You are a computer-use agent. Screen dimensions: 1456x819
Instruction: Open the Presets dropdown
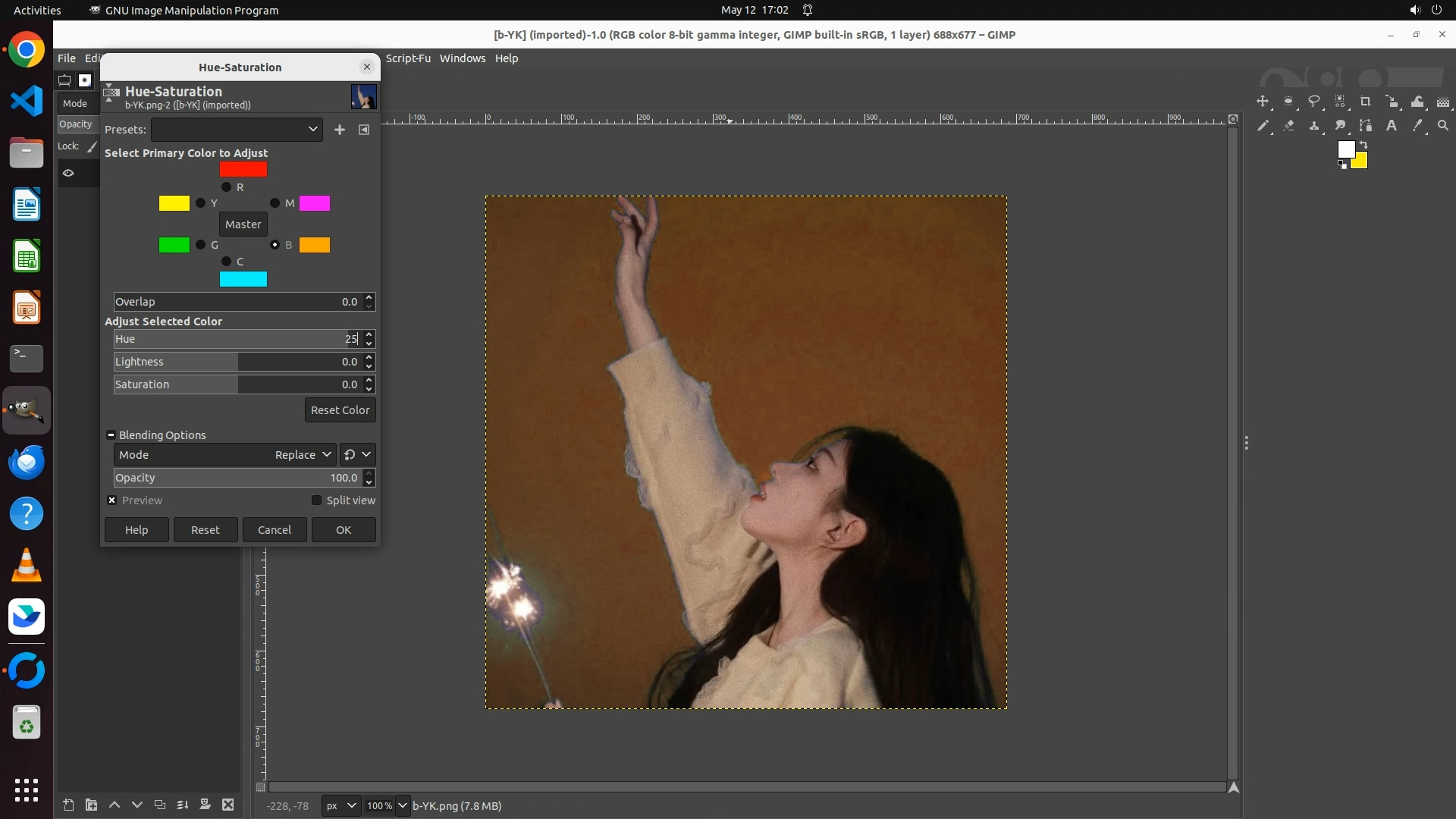[x=237, y=130]
